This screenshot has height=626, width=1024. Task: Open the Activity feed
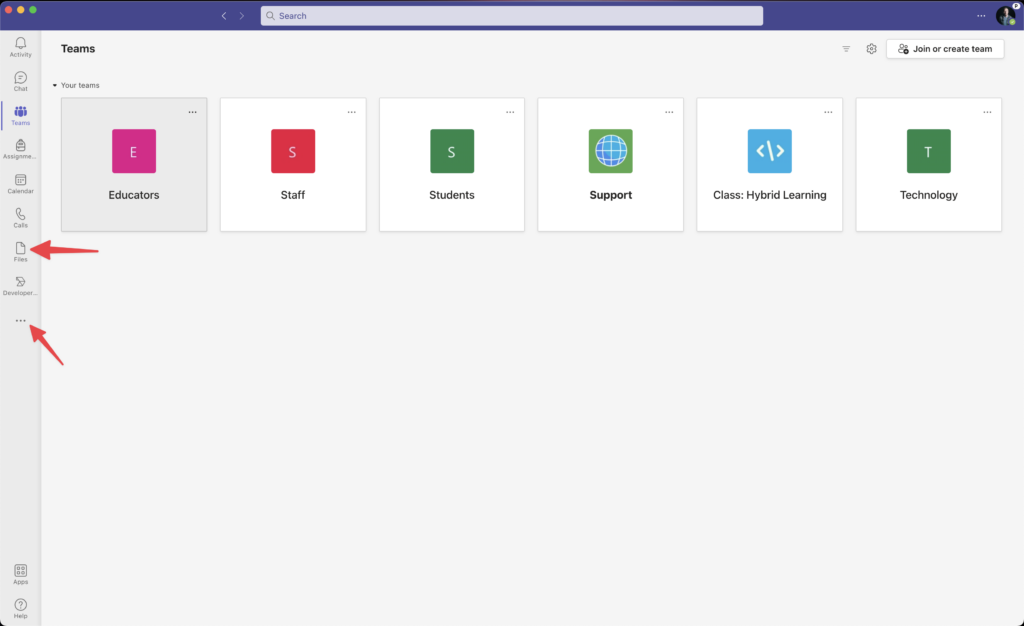[x=20, y=47]
